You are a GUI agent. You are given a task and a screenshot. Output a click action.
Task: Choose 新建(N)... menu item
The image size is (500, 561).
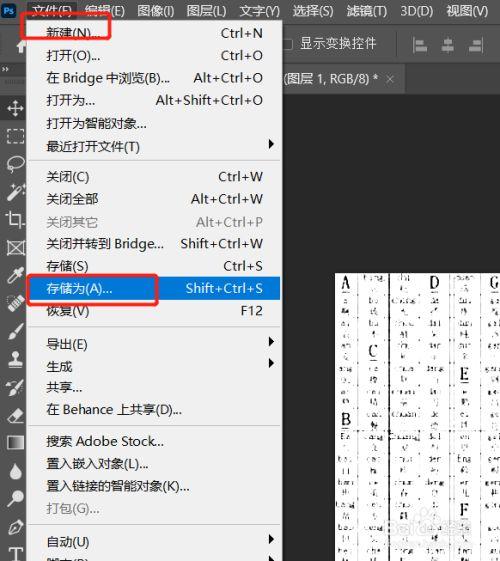(x=153, y=33)
